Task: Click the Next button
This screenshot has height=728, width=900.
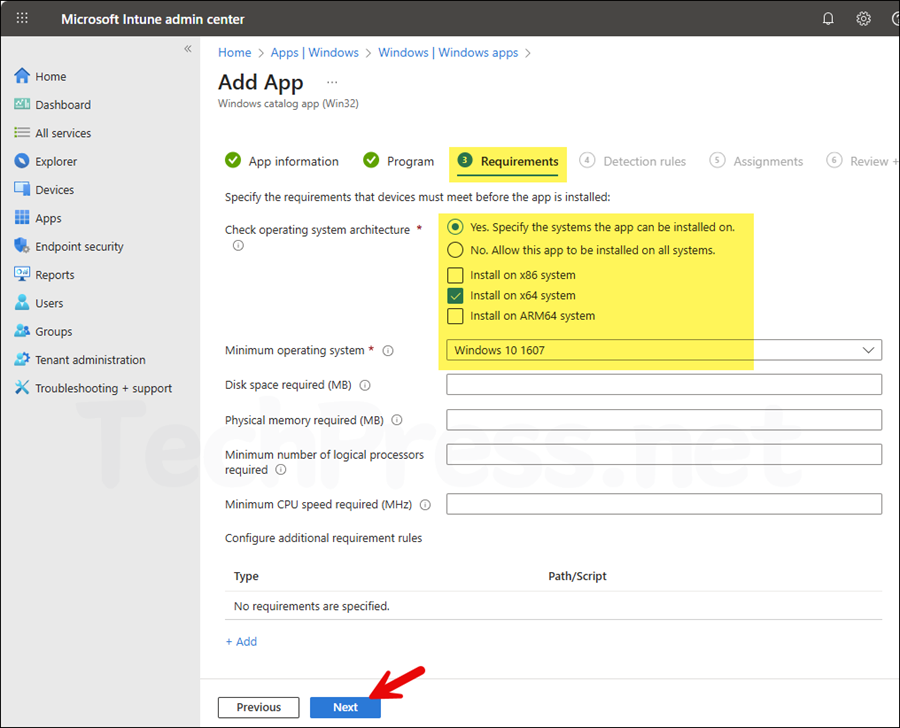Action: pos(345,707)
